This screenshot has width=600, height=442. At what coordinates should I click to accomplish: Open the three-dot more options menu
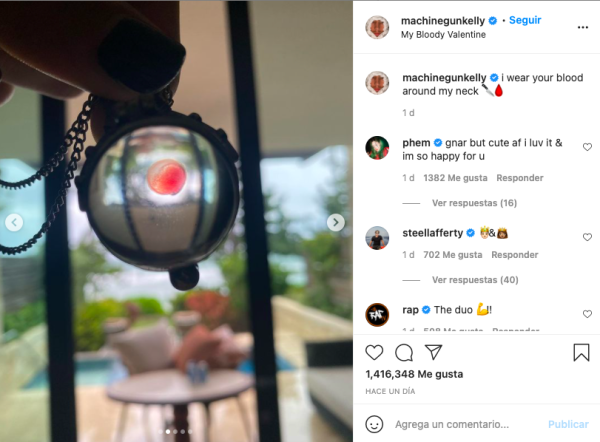[x=582, y=27]
